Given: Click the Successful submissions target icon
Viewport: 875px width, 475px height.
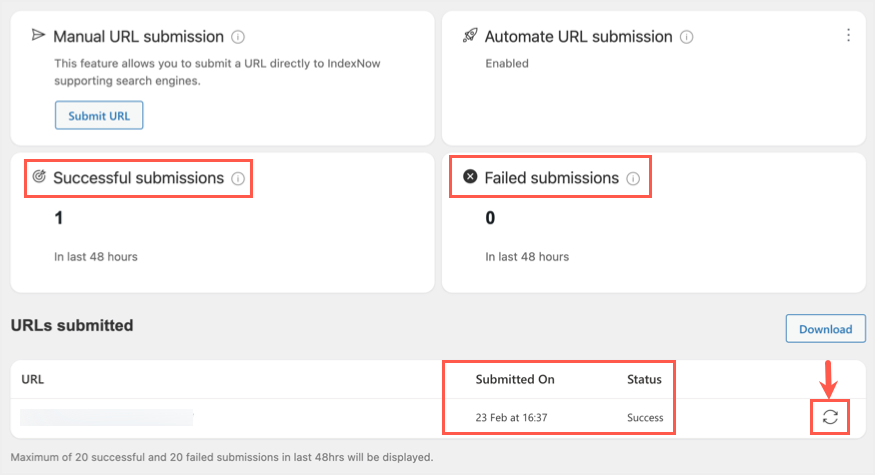Looking at the screenshot, I should (x=39, y=177).
